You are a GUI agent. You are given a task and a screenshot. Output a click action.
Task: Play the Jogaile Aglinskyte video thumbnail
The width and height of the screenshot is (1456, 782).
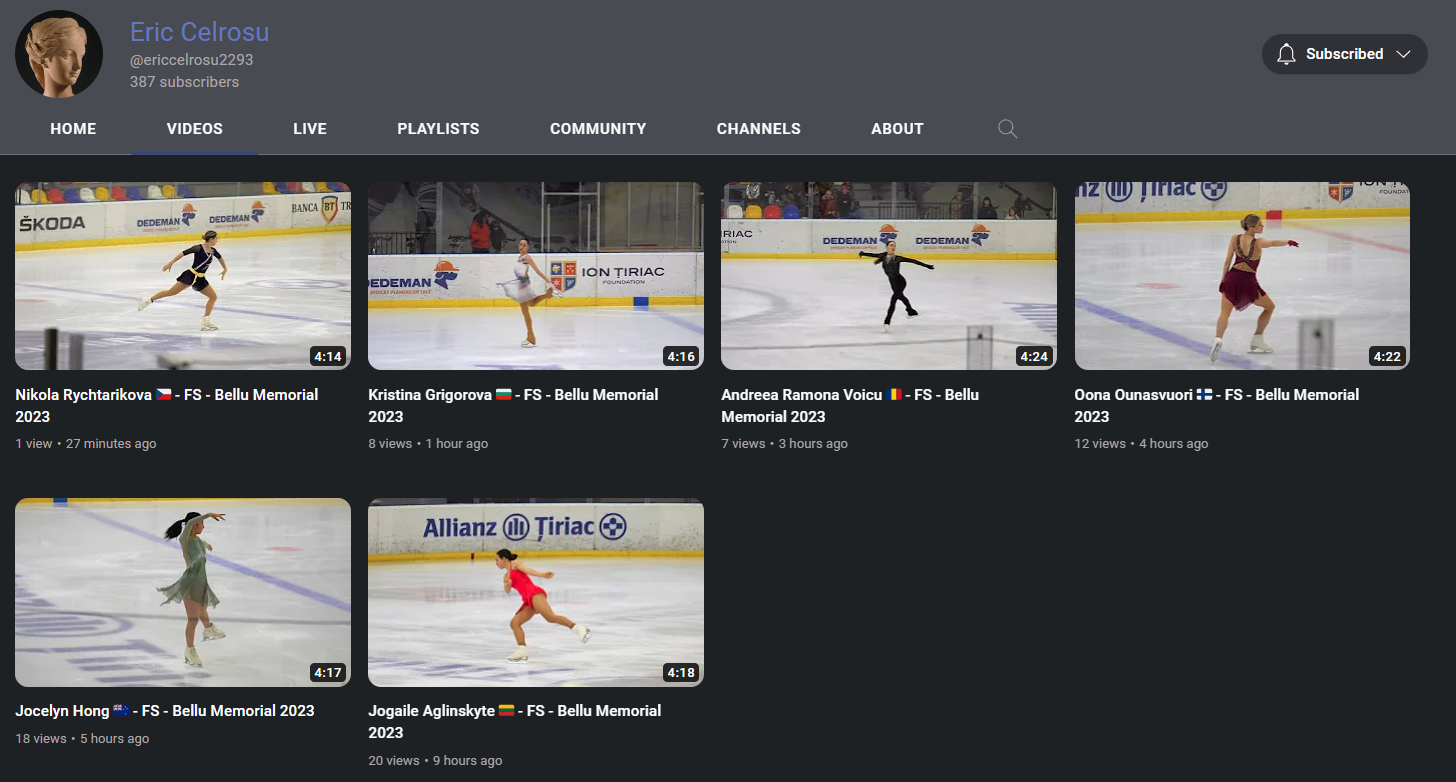tap(536, 592)
